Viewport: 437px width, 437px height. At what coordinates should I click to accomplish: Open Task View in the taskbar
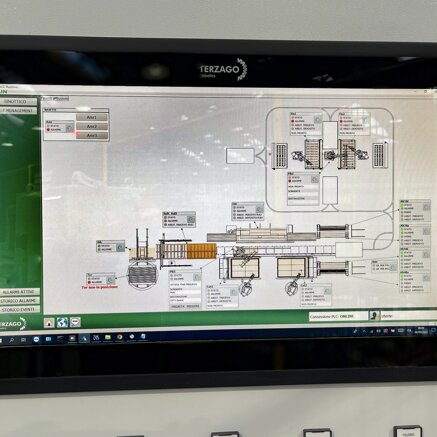(x=23, y=340)
